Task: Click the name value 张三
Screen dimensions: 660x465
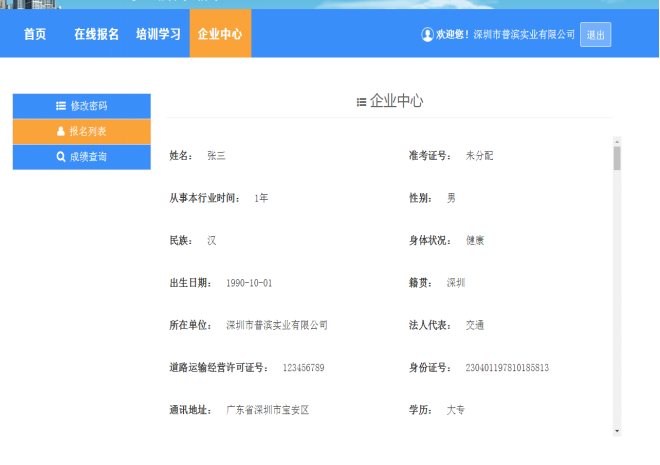Action: [x=216, y=156]
